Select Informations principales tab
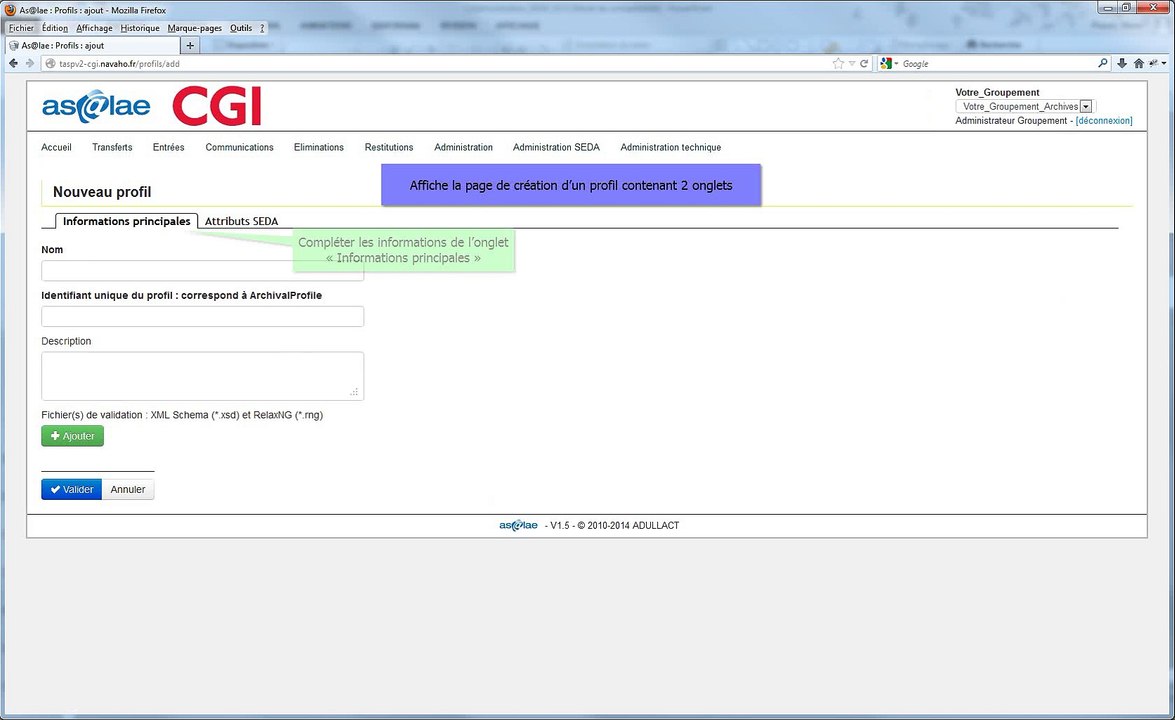 [x=127, y=221]
